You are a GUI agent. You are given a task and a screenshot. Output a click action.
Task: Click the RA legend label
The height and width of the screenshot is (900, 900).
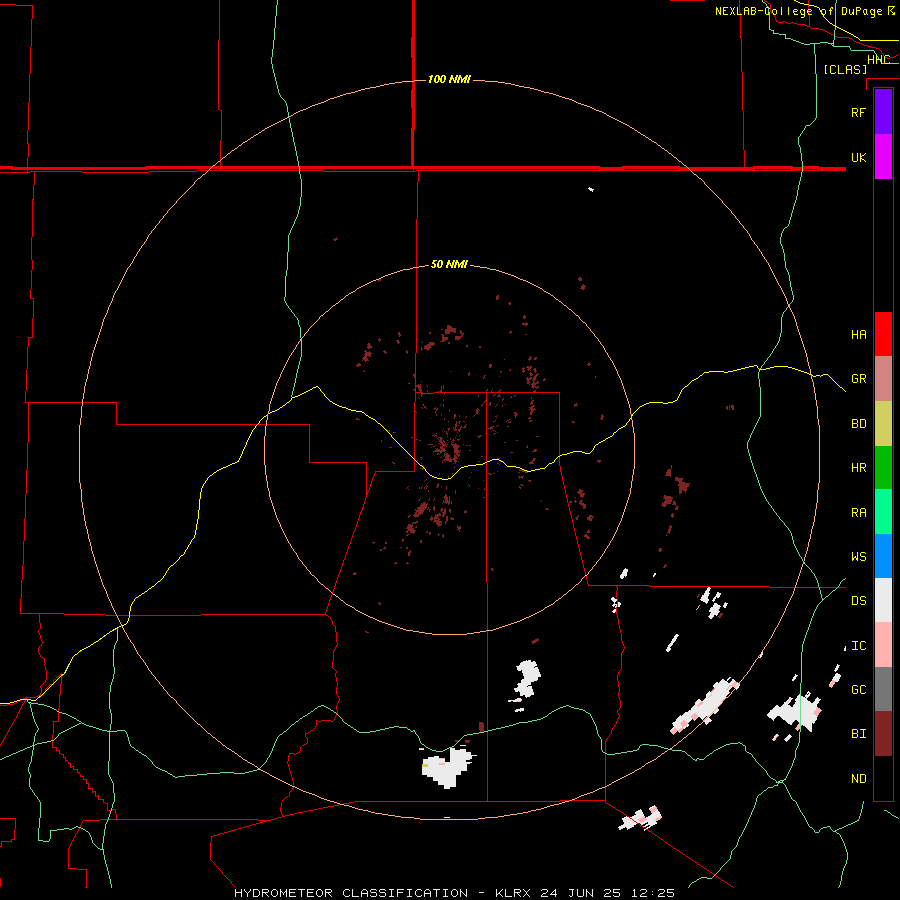[x=858, y=513]
